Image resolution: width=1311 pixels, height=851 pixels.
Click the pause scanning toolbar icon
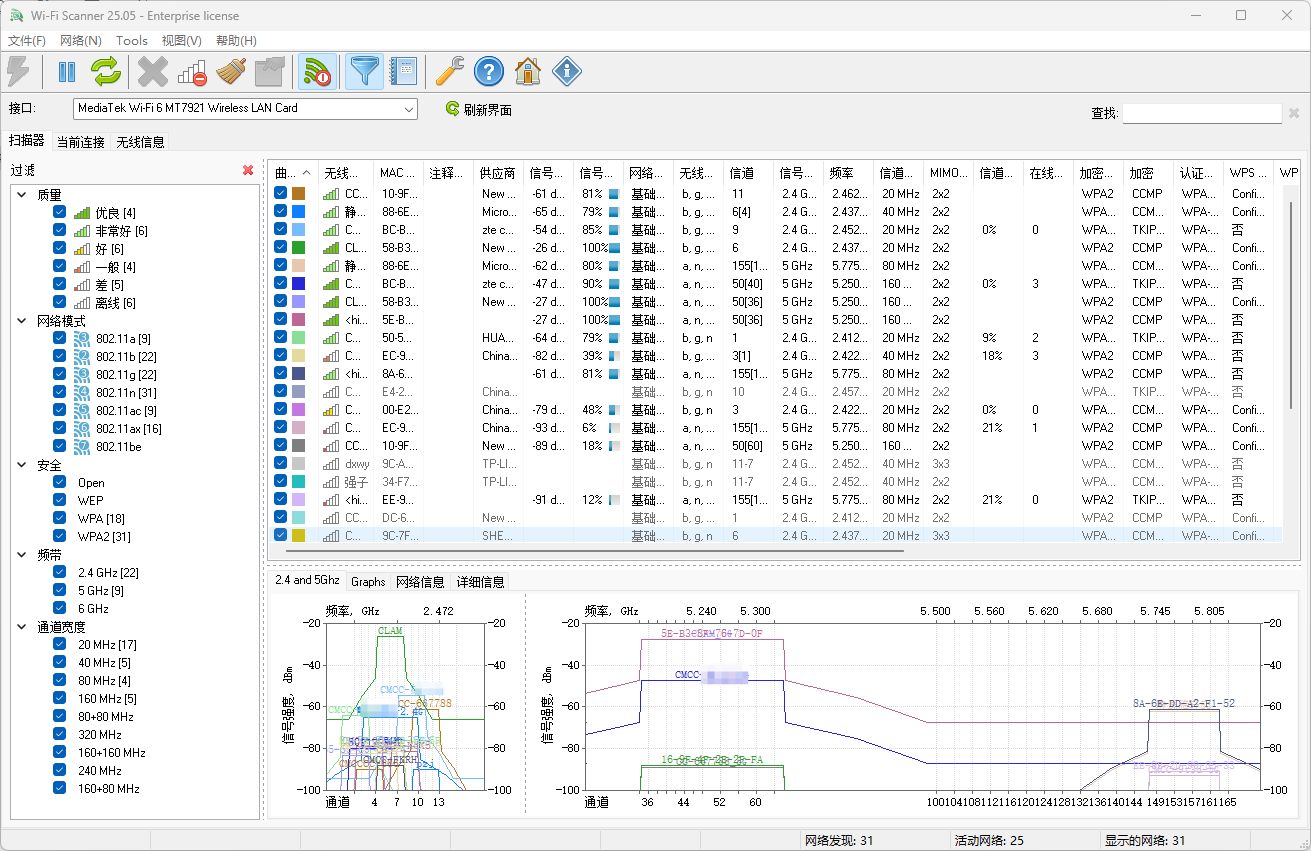67,71
